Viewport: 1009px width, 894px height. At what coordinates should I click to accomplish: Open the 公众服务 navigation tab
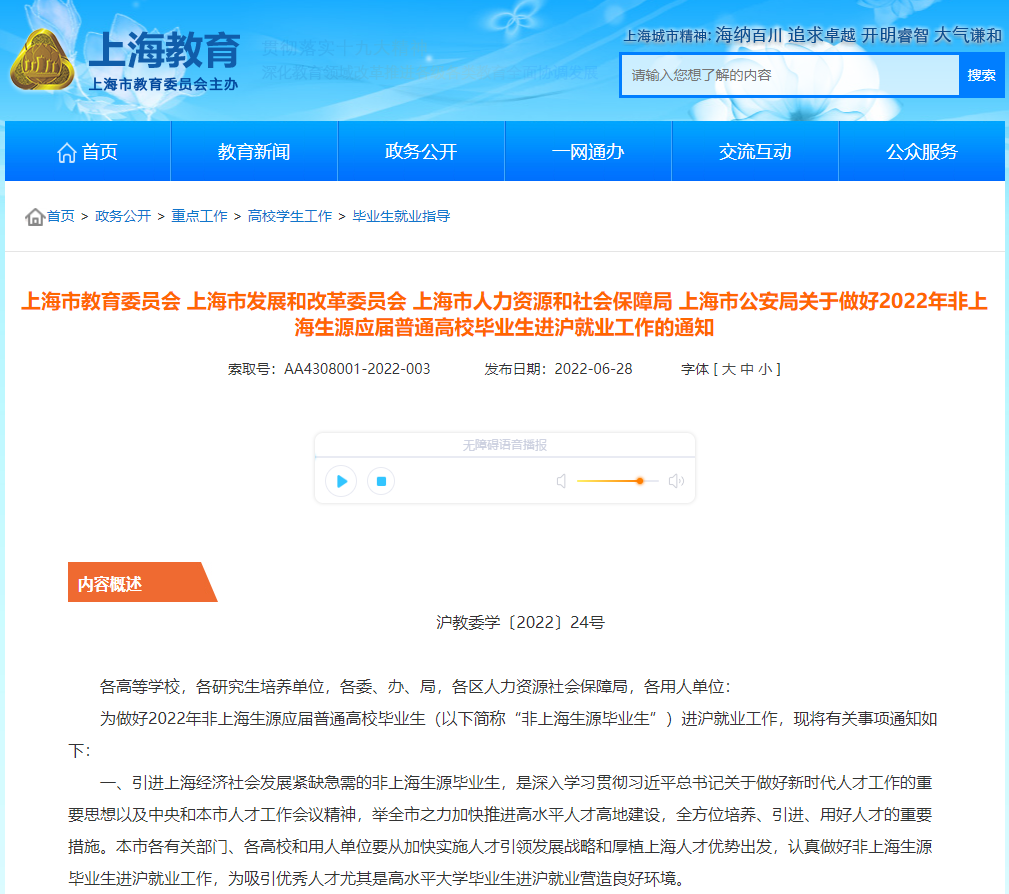click(921, 152)
